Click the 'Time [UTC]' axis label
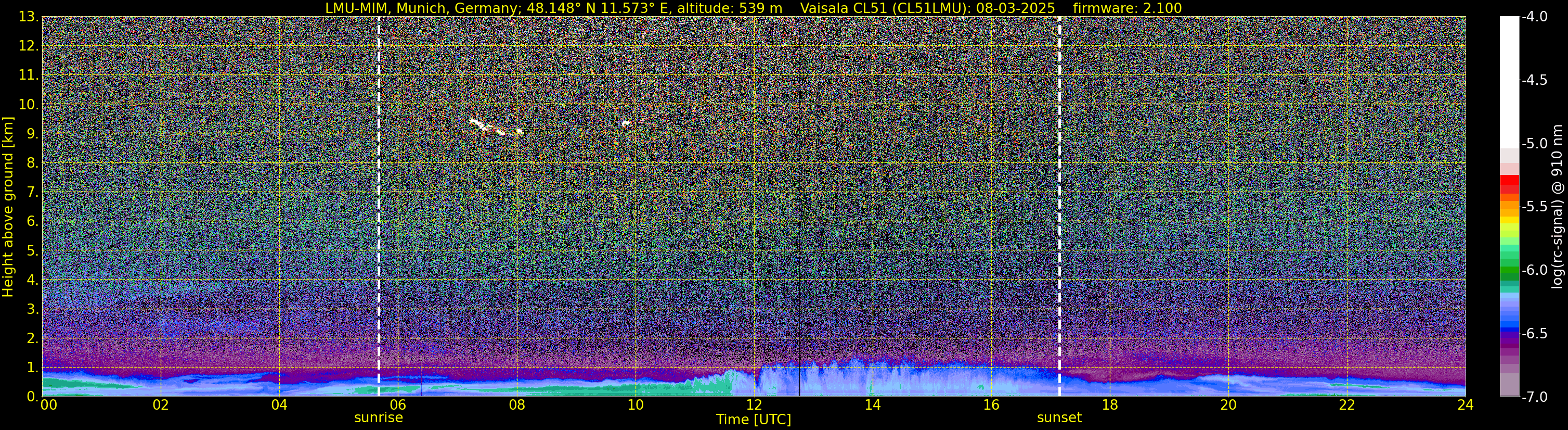The height and width of the screenshot is (430, 1568). (754, 420)
